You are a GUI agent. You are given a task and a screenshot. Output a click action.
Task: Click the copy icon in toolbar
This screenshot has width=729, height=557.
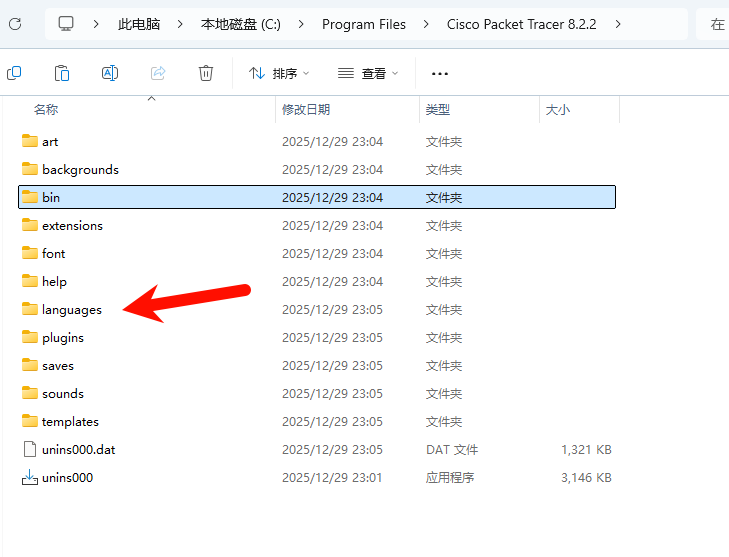pos(14,73)
